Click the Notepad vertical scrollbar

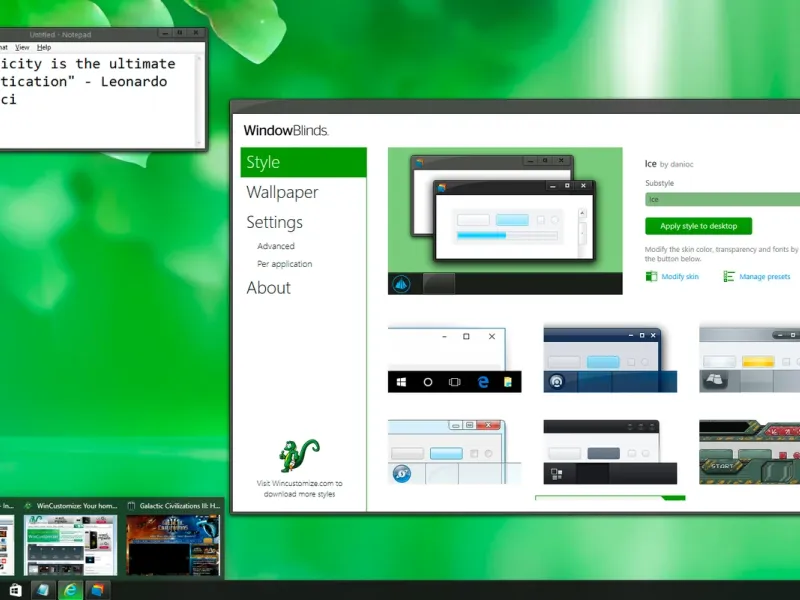[x=199, y=101]
